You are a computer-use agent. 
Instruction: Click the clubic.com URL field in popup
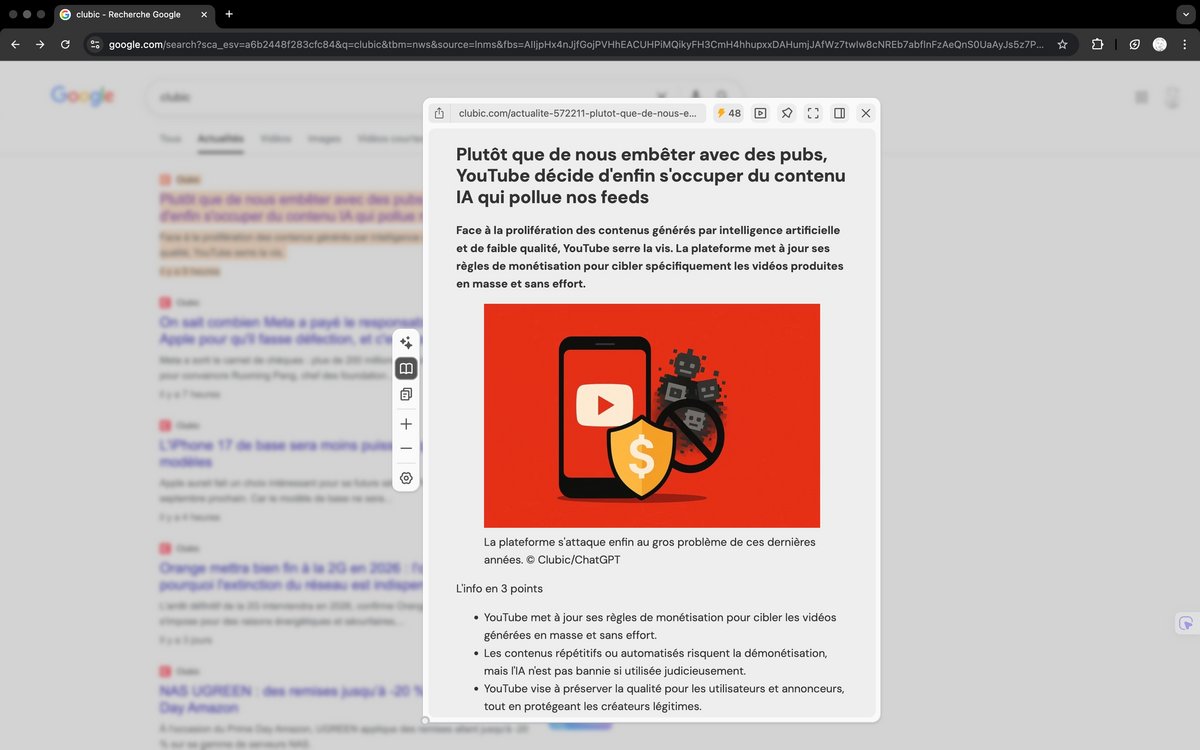tap(578, 113)
